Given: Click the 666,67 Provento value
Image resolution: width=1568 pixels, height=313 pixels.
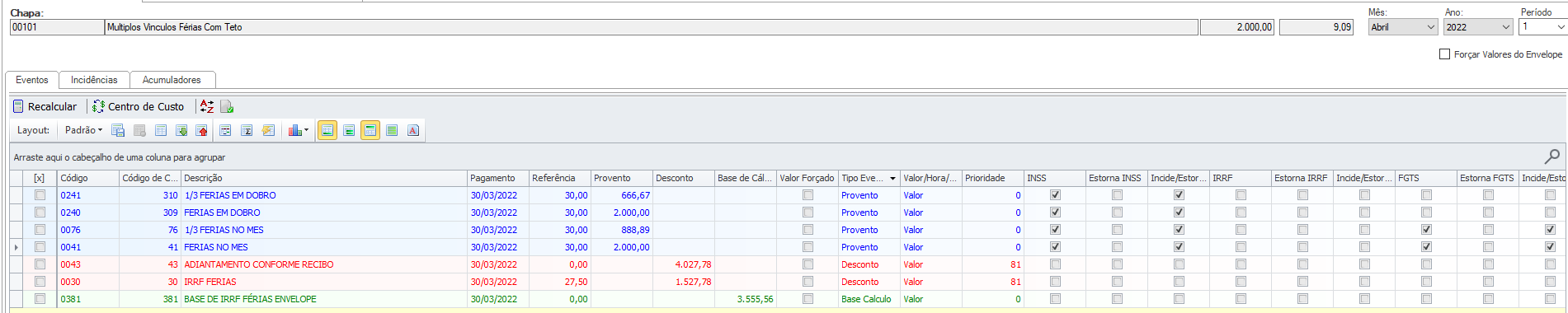Looking at the screenshot, I should click(x=635, y=195).
